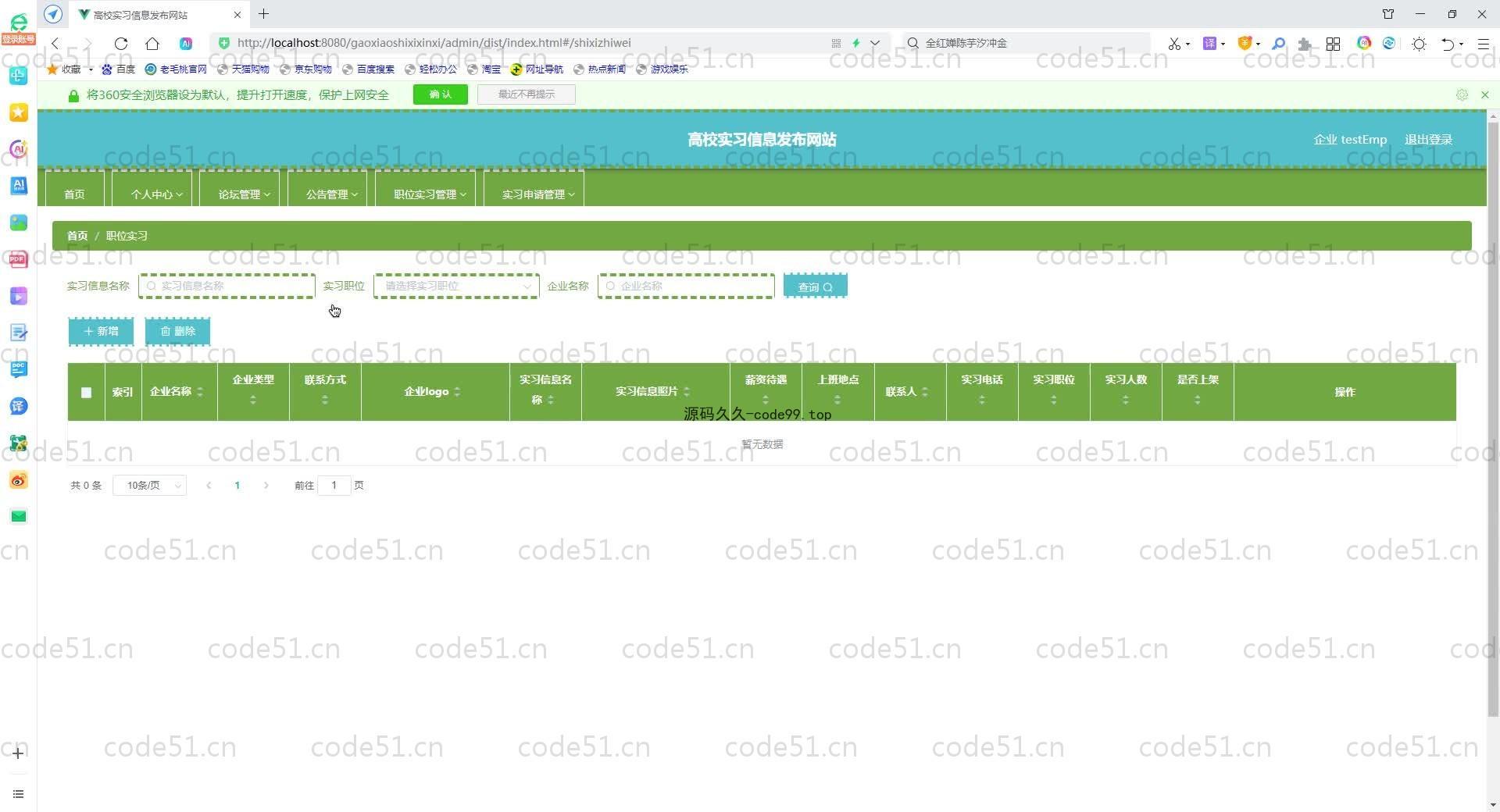The height and width of the screenshot is (812, 1500).
Task: Focus the 企业名称 search input field
Action: tap(686, 286)
